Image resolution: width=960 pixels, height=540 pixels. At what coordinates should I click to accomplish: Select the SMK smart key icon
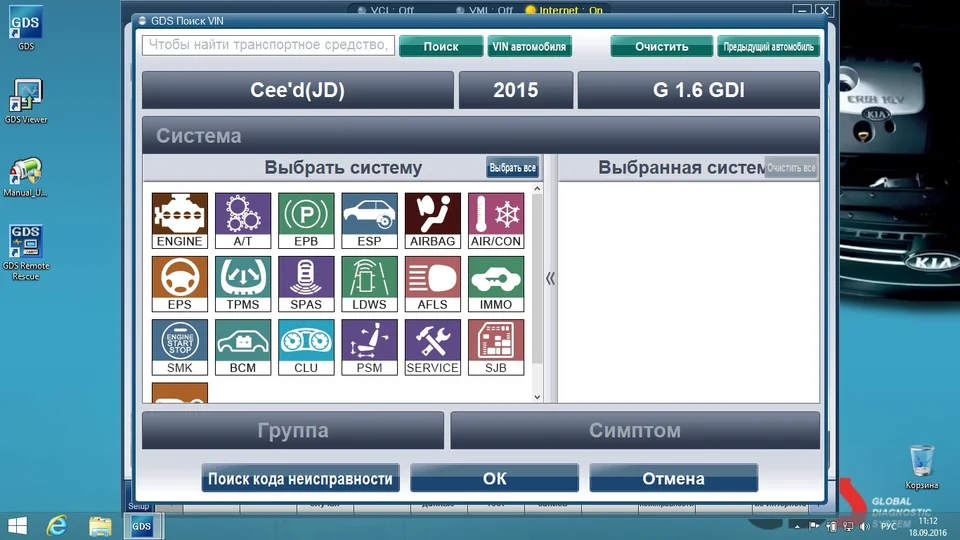click(179, 347)
